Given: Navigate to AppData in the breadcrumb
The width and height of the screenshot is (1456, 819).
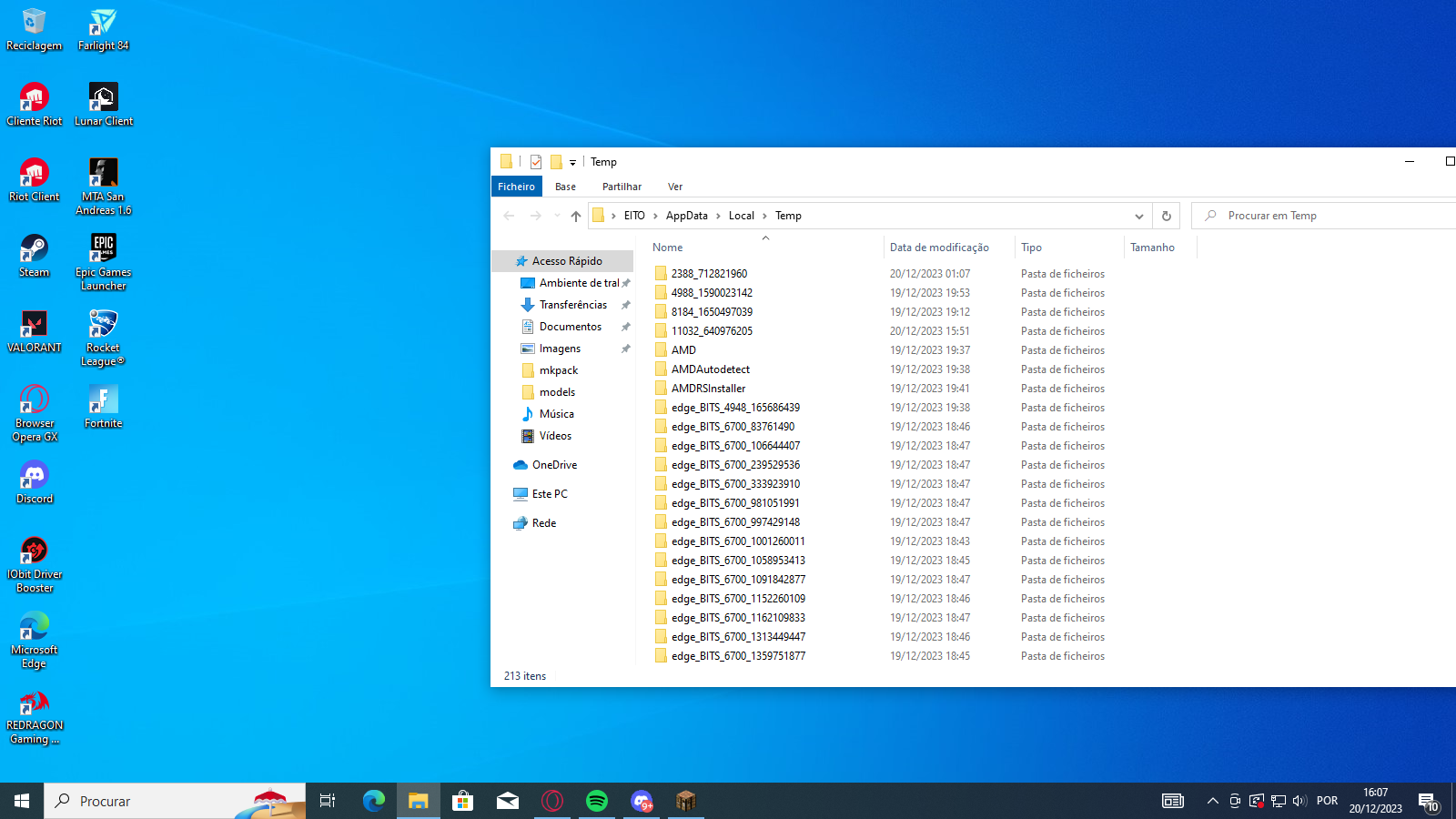Looking at the screenshot, I should coord(686,216).
